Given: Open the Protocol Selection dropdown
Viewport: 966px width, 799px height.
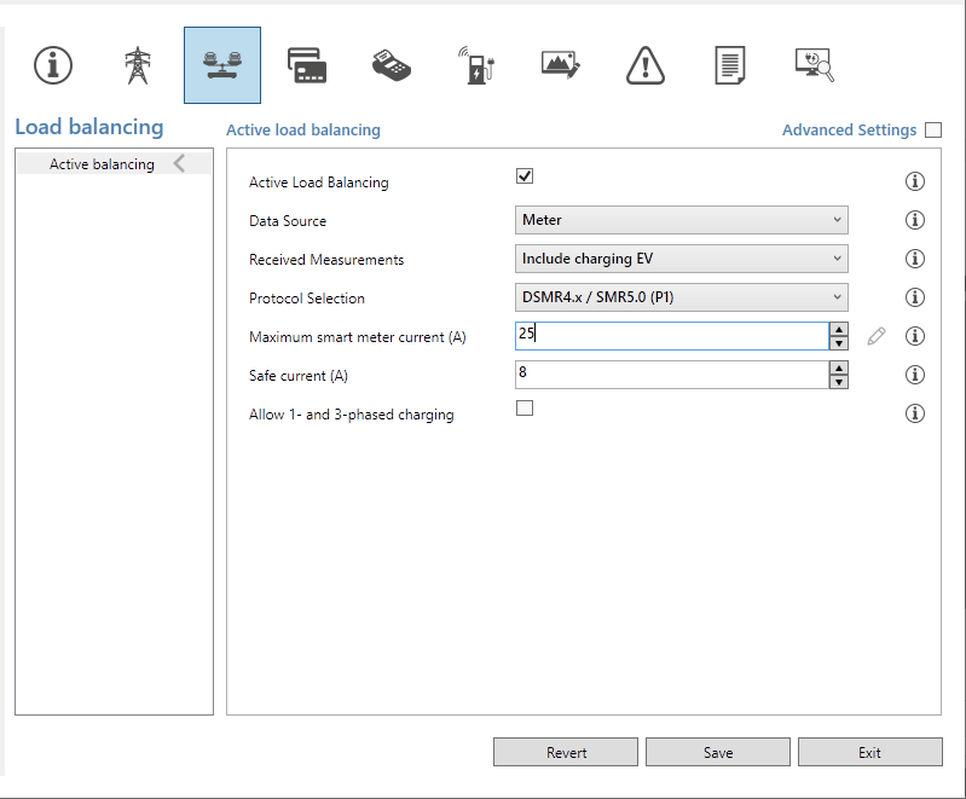Looking at the screenshot, I should click(681, 298).
